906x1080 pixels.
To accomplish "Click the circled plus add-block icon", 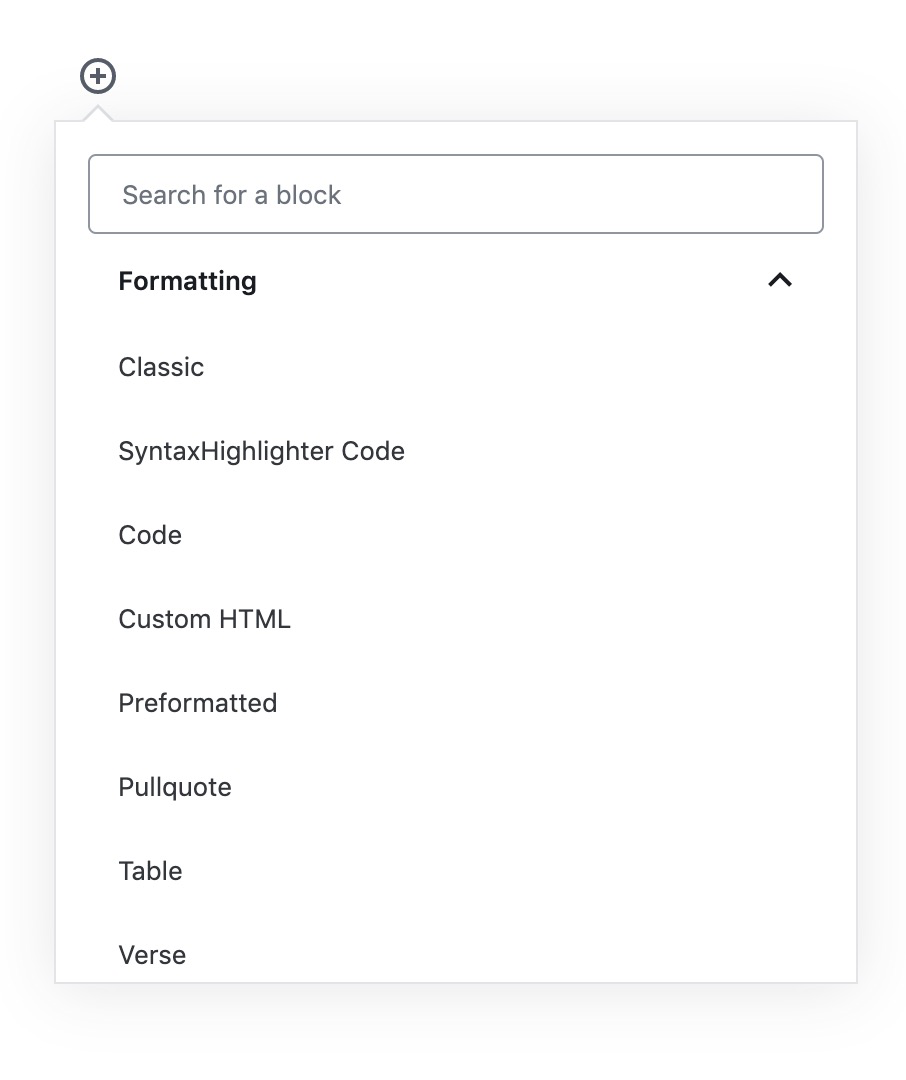I will pos(98,76).
